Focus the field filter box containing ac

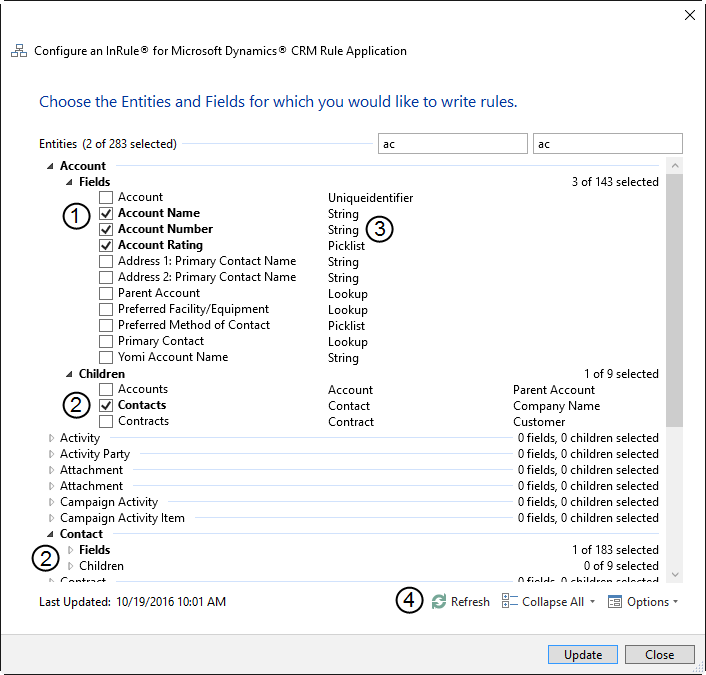(608, 144)
